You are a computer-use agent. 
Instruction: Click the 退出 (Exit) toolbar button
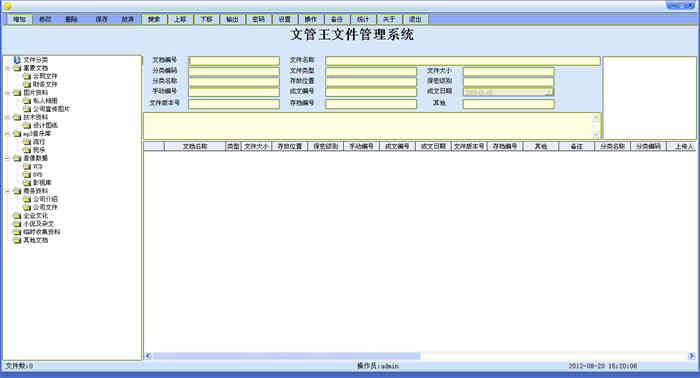coord(416,19)
